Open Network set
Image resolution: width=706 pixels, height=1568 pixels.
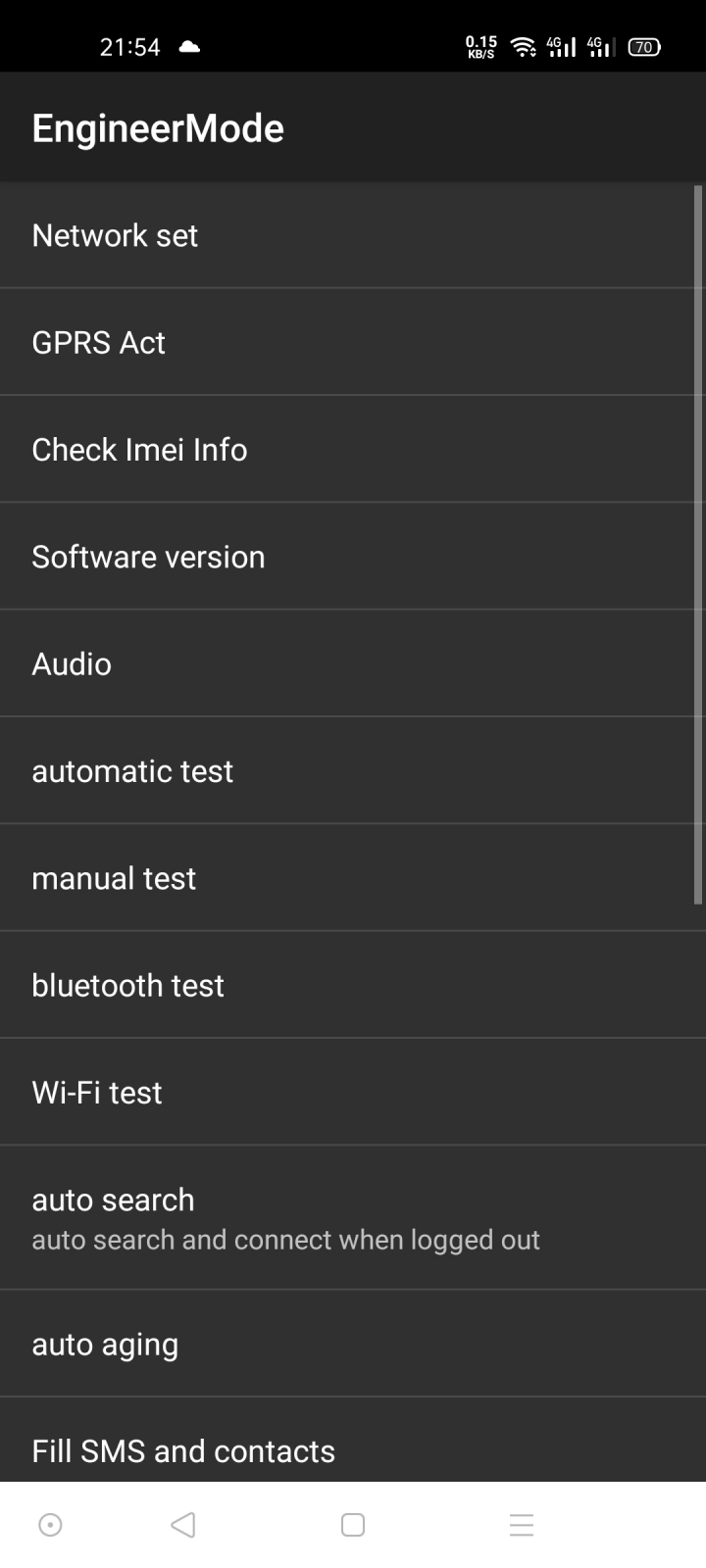click(x=353, y=235)
